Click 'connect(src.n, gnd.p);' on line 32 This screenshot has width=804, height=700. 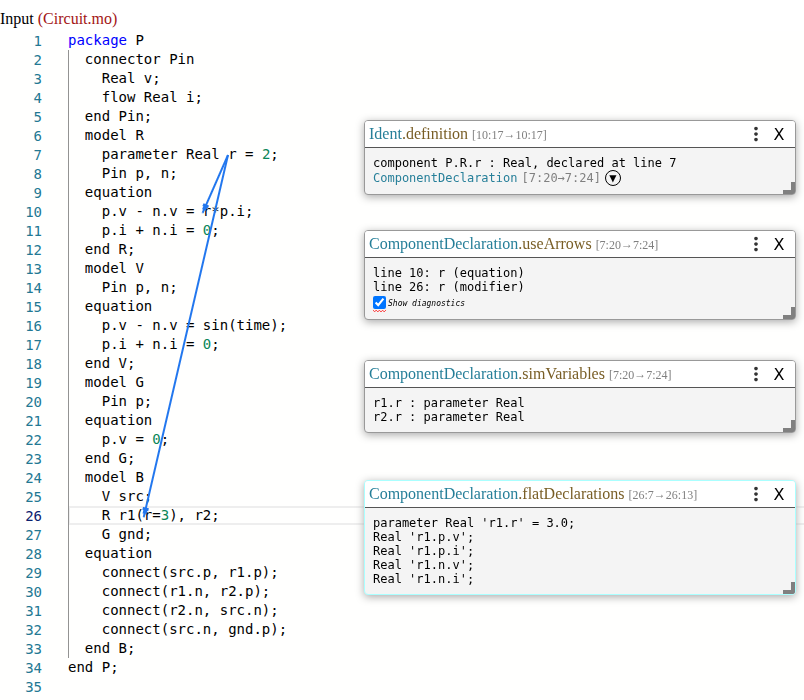[x=194, y=629]
